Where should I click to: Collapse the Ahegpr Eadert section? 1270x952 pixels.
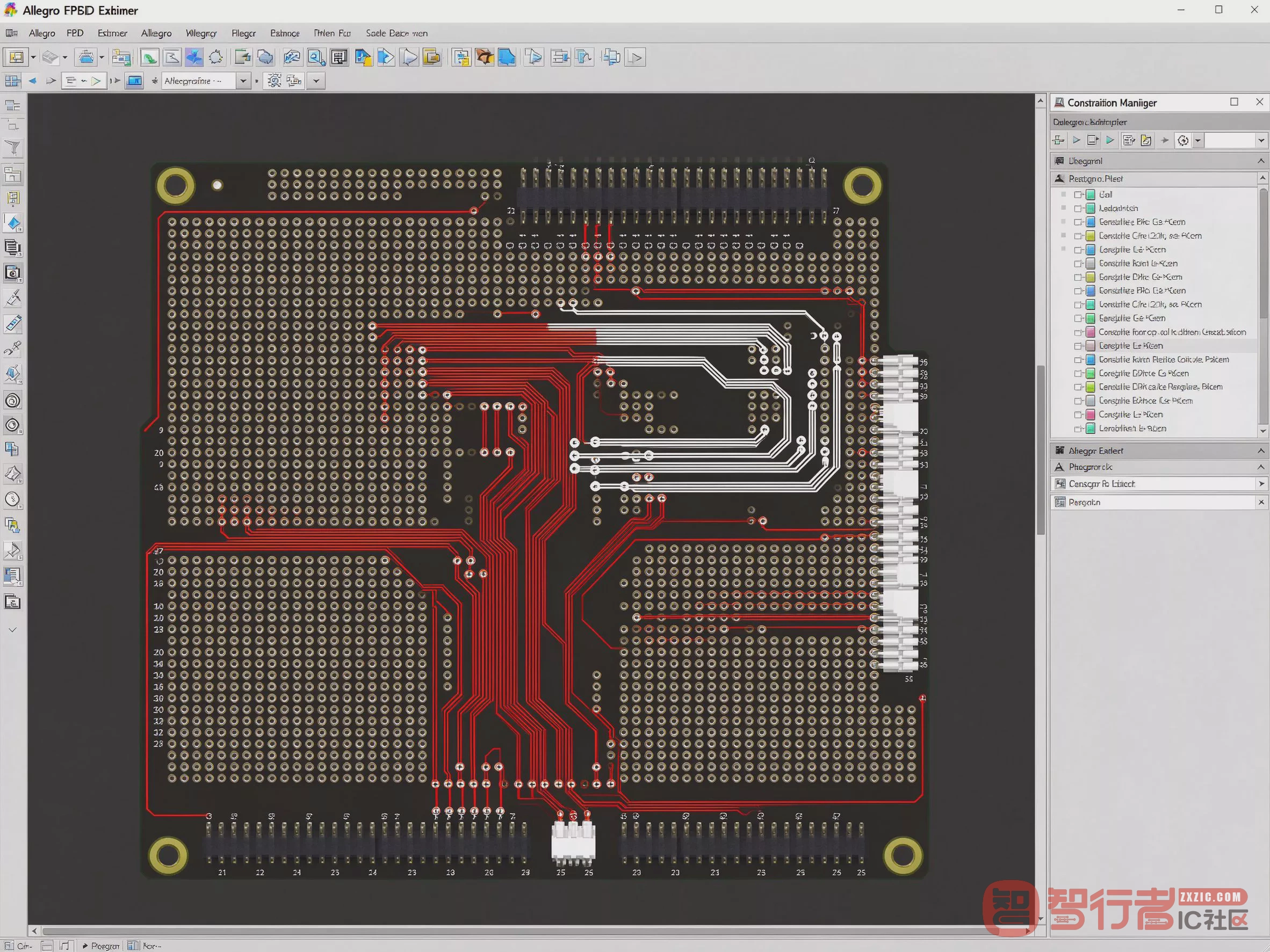1261,450
